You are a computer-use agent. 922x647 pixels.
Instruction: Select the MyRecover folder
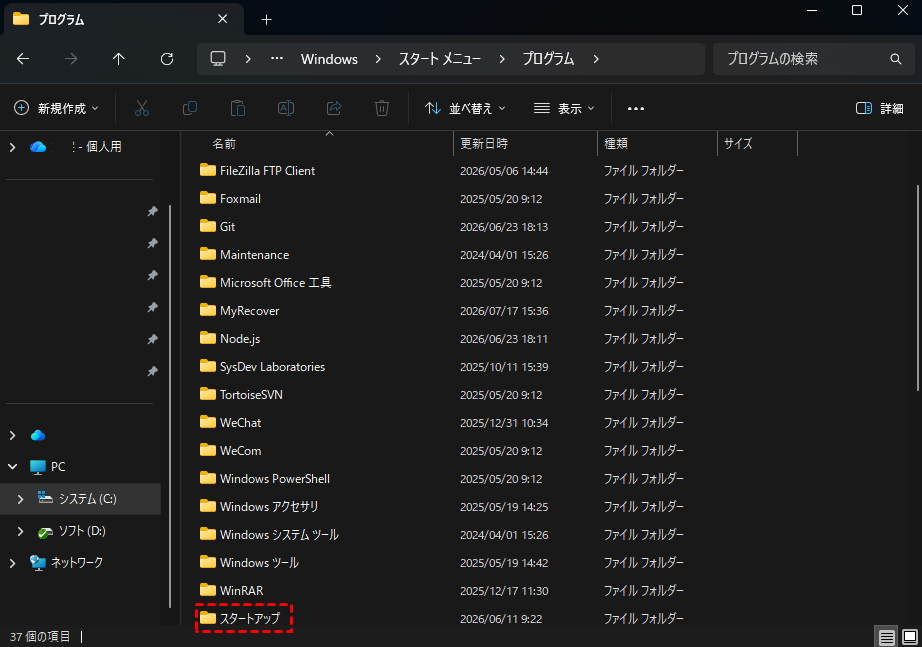249,311
